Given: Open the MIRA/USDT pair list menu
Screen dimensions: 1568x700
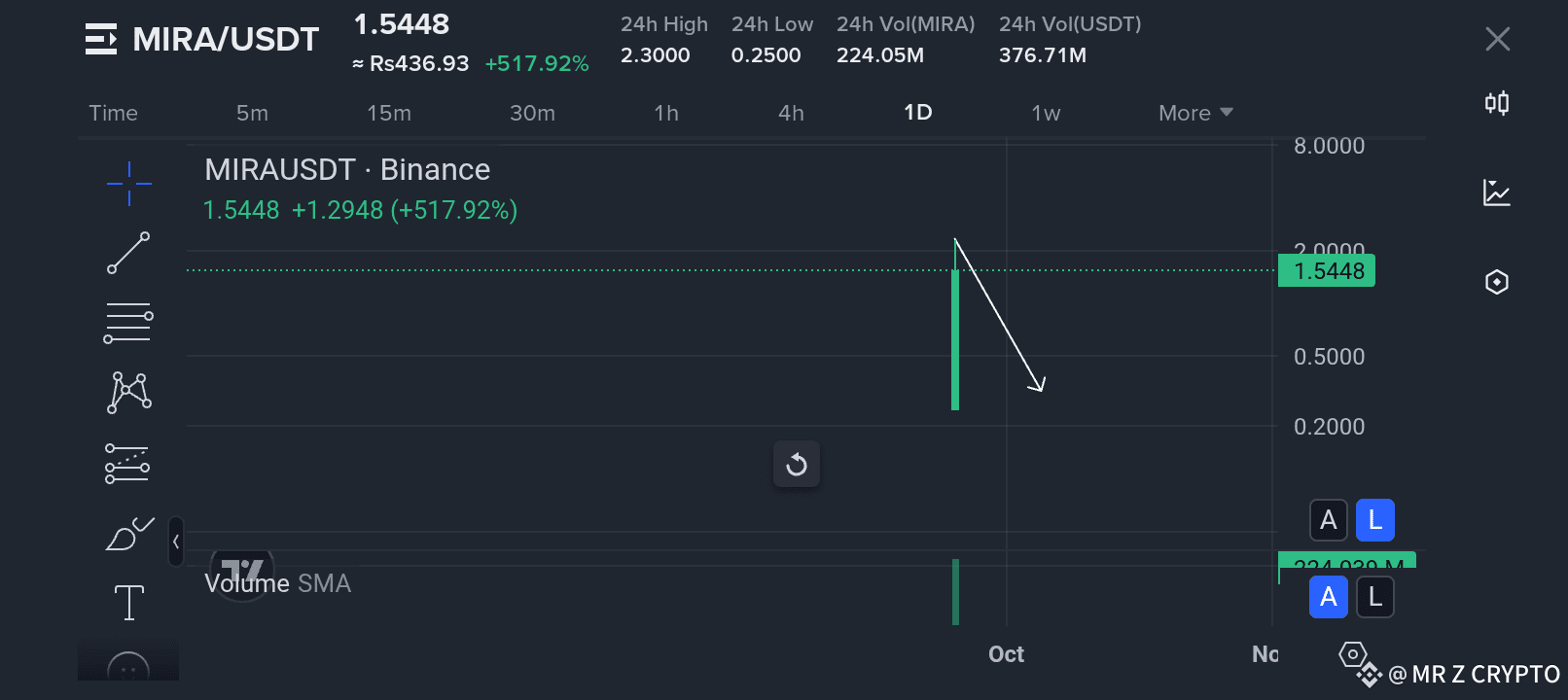Looking at the screenshot, I should click(101, 39).
